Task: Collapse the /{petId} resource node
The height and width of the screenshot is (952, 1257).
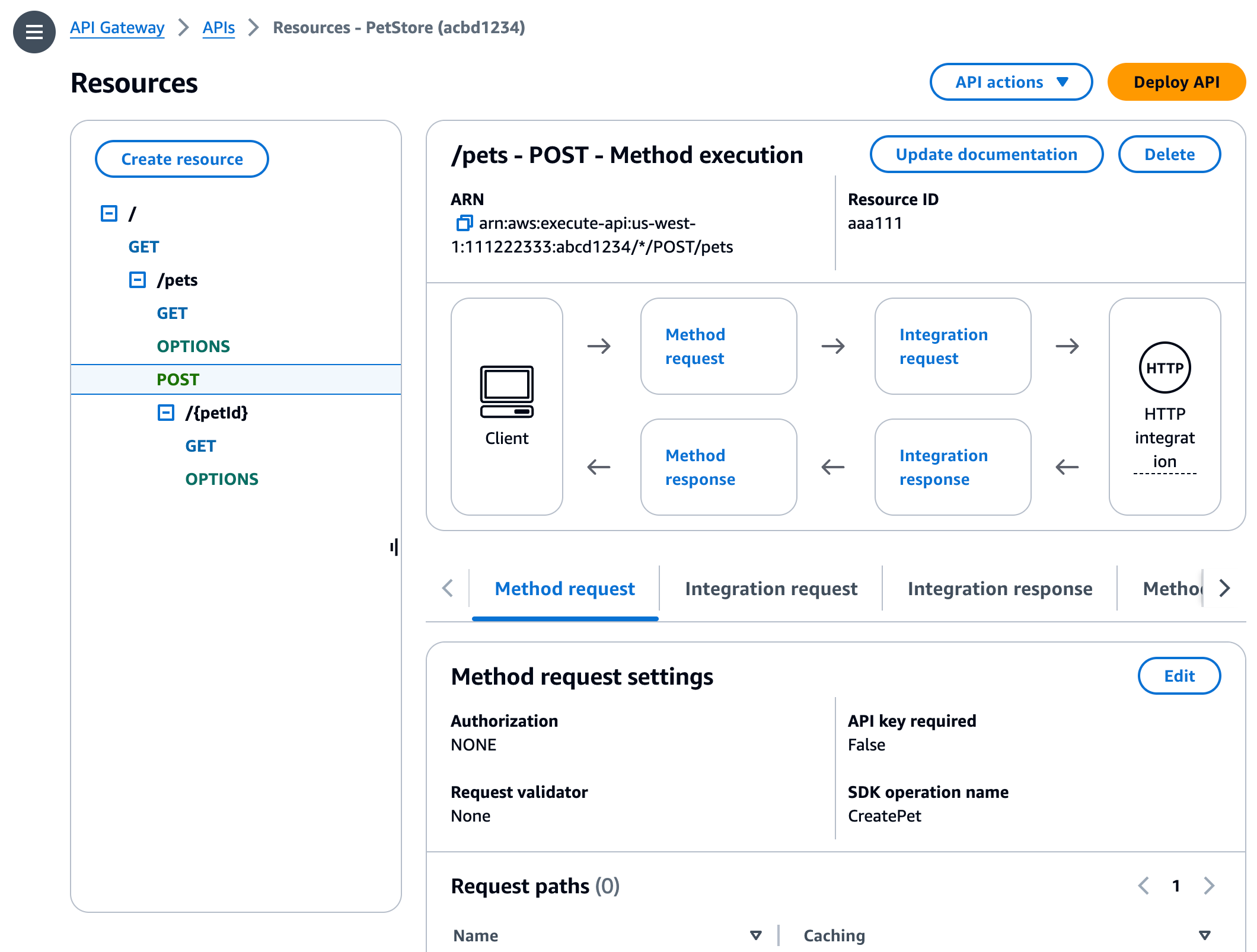Action: click(166, 413)
